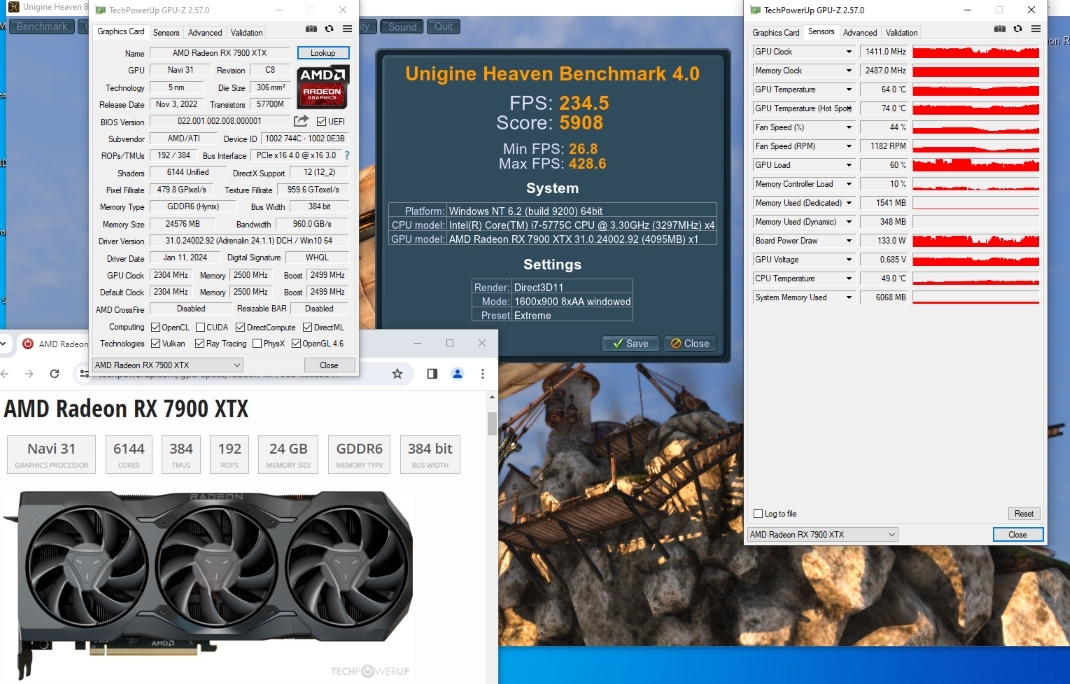1070x684 pixels.
Task: Take screenshot via camera icon in left GPU-Z window
Action: point(311,29)
